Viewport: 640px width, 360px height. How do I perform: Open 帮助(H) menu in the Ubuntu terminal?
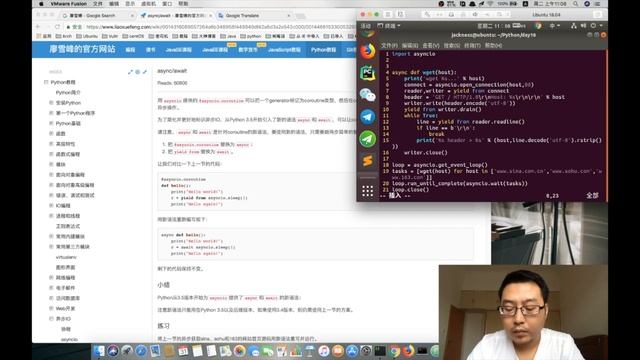pyautogui.click(x=493, y=45)
